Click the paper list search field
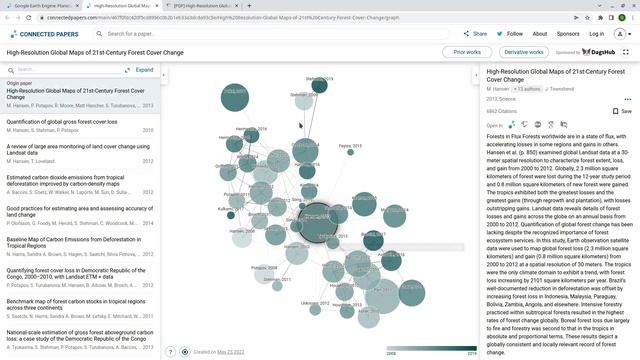Screen dimensions: 640x360 tap(69, 70)
